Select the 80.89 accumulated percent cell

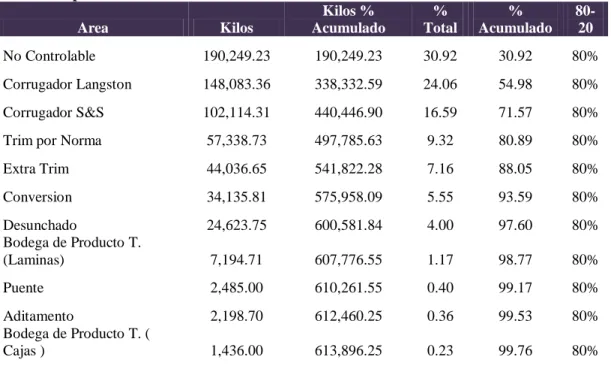pos(515,141)
